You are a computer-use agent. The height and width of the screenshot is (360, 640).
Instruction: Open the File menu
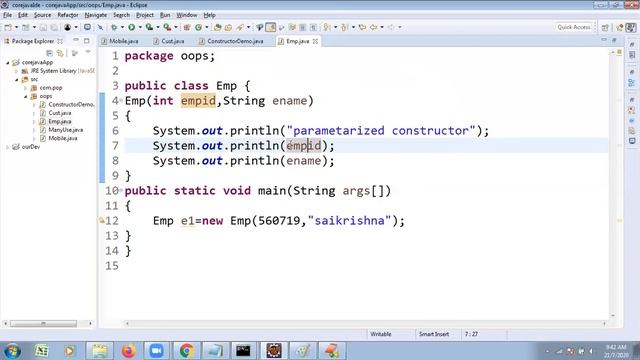(x=7, y=15)
